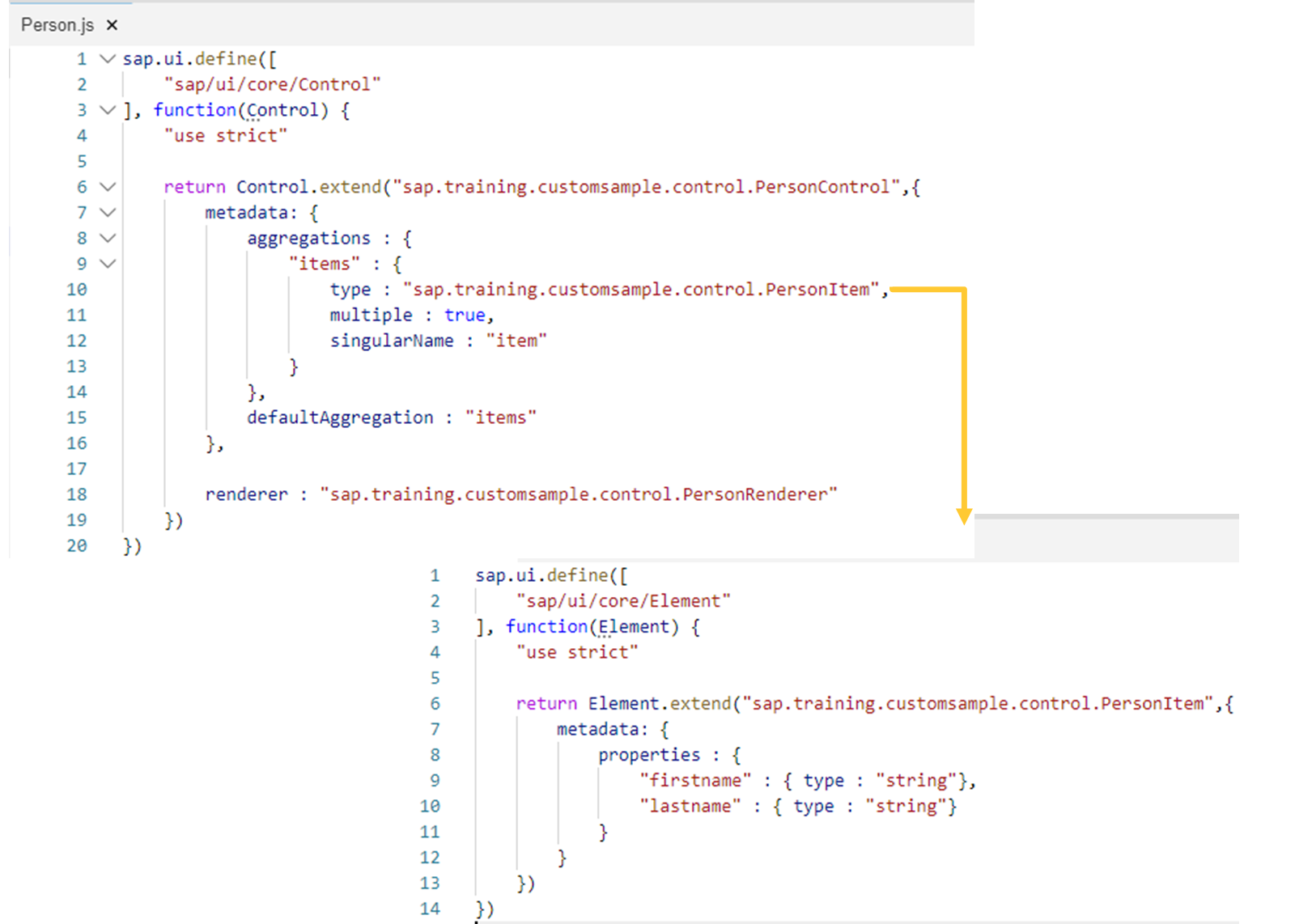
Task: Click the "item" string value
Action: tap(516, 341)
